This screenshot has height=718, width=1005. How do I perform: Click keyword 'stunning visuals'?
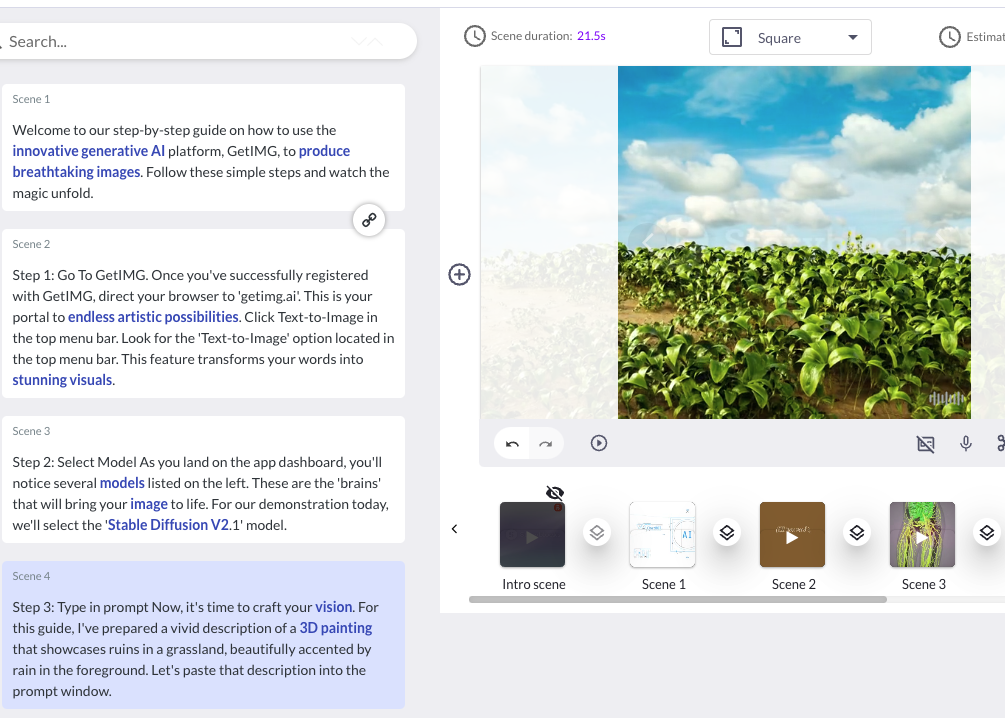coord(62,380)
